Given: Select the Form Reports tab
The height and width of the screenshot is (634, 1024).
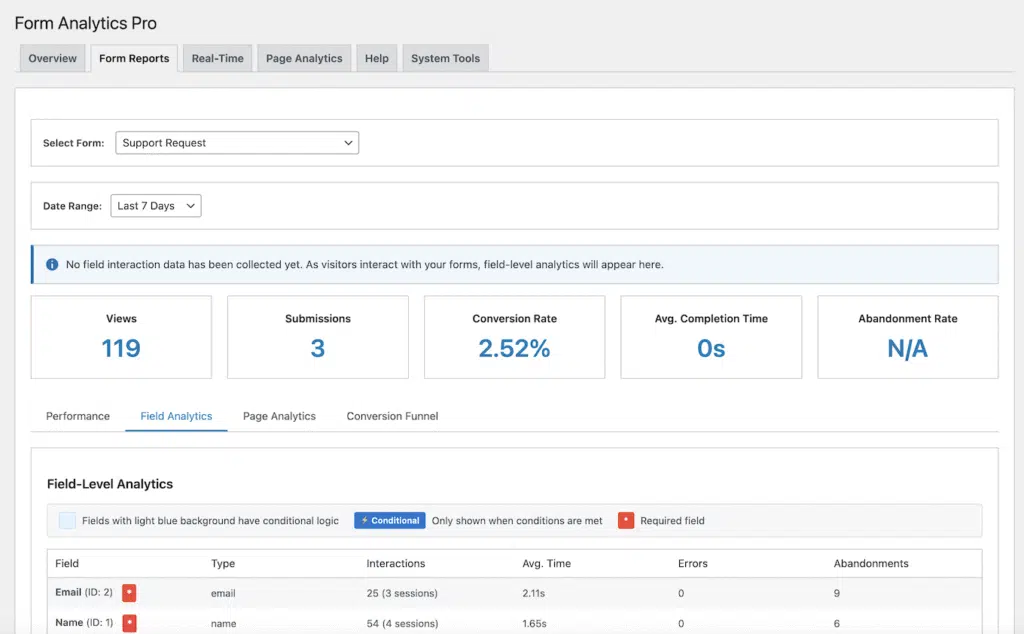Looking at the screenshot, I should tap(134, 58).
